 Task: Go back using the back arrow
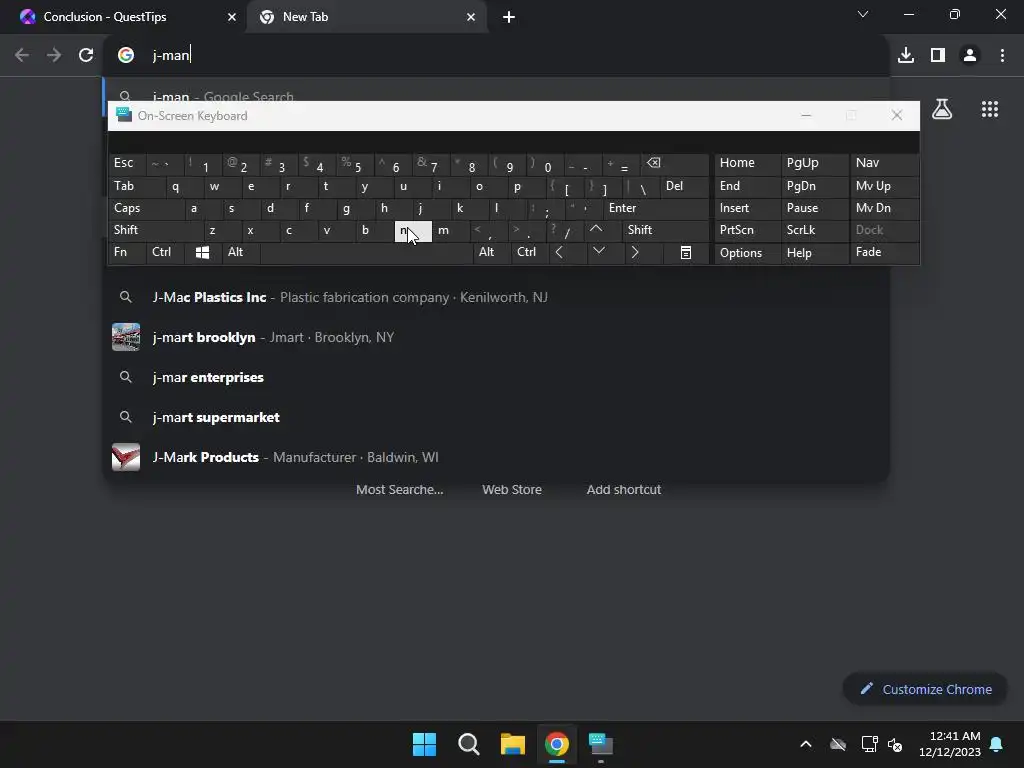tap(22, 55)
